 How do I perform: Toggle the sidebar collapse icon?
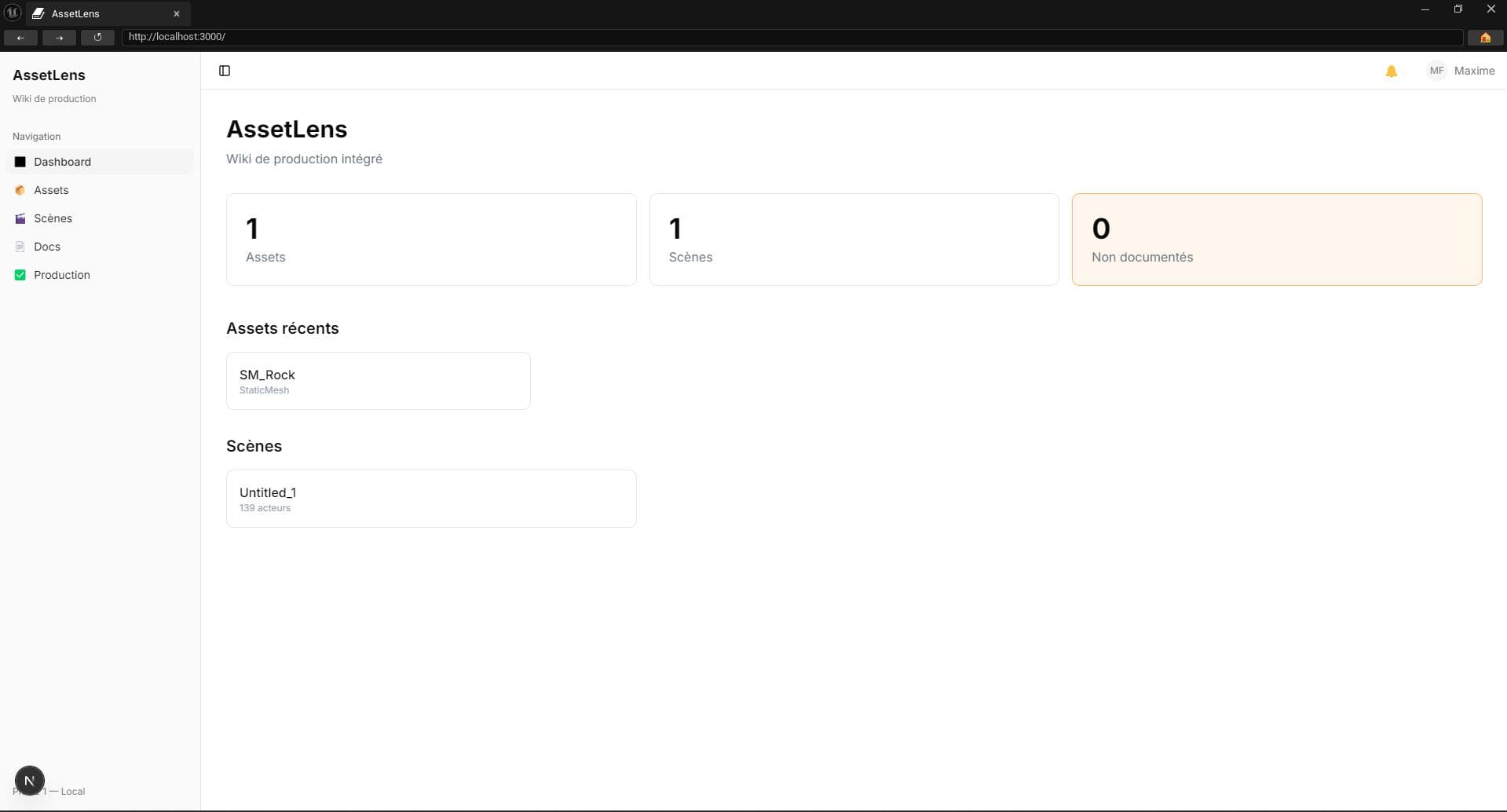(x=225, y=71)
